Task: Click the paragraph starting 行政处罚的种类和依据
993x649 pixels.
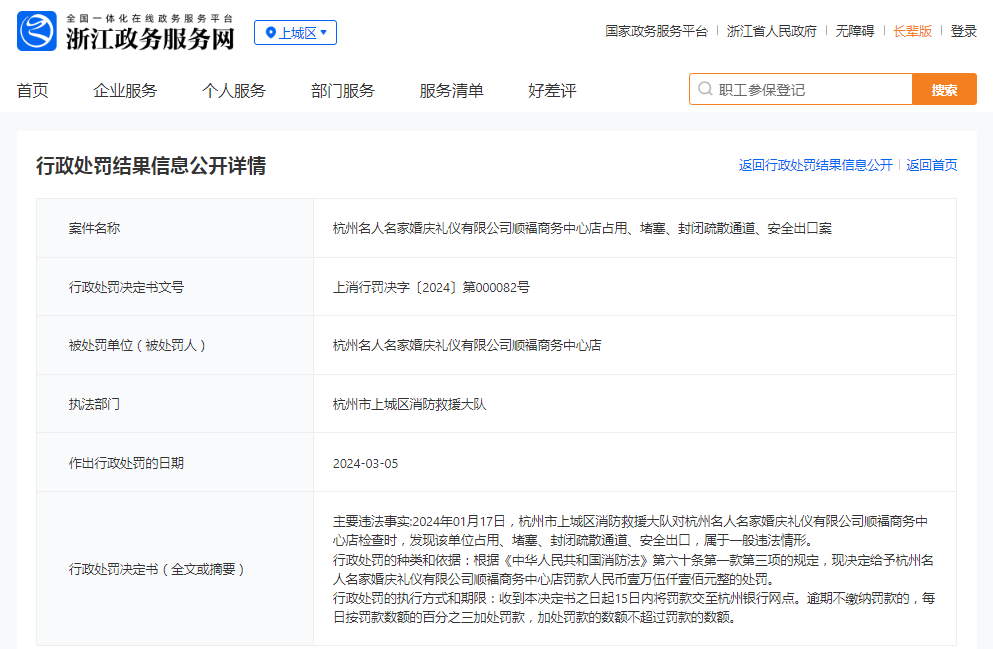Action: (633, 570)
